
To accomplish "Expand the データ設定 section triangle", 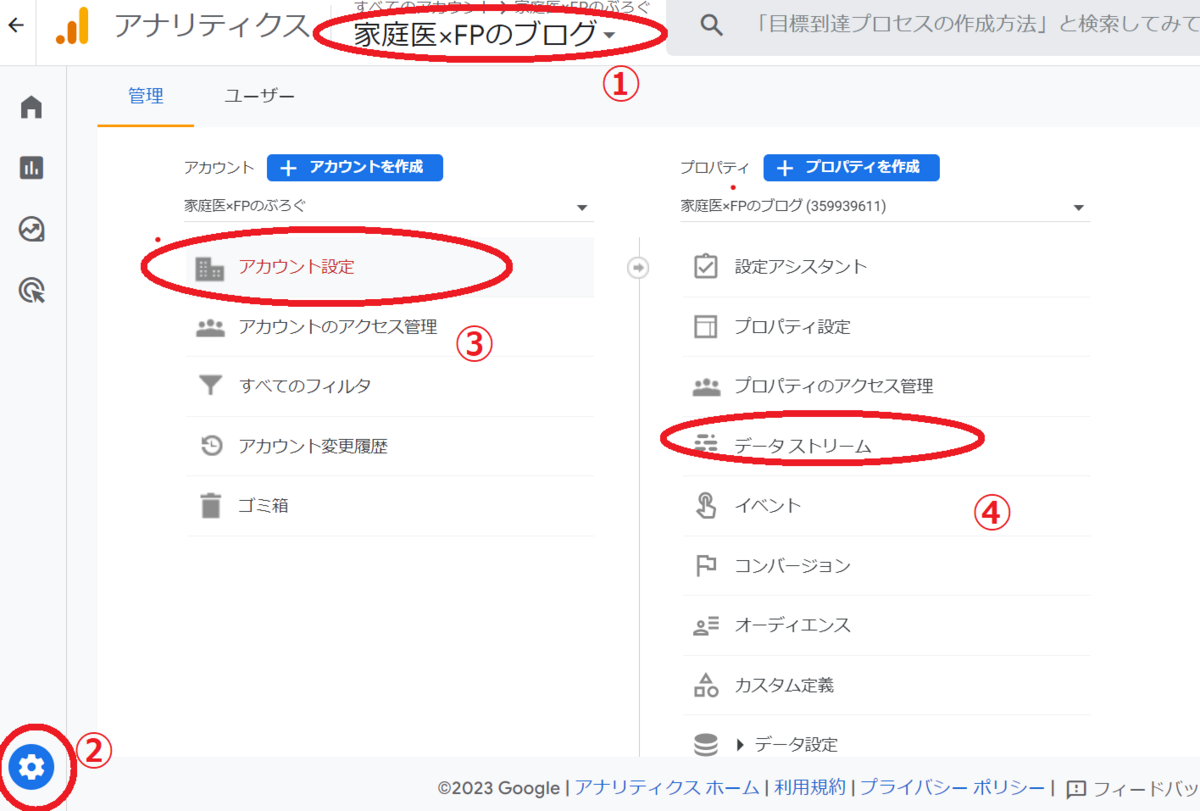I will point(741,745).
